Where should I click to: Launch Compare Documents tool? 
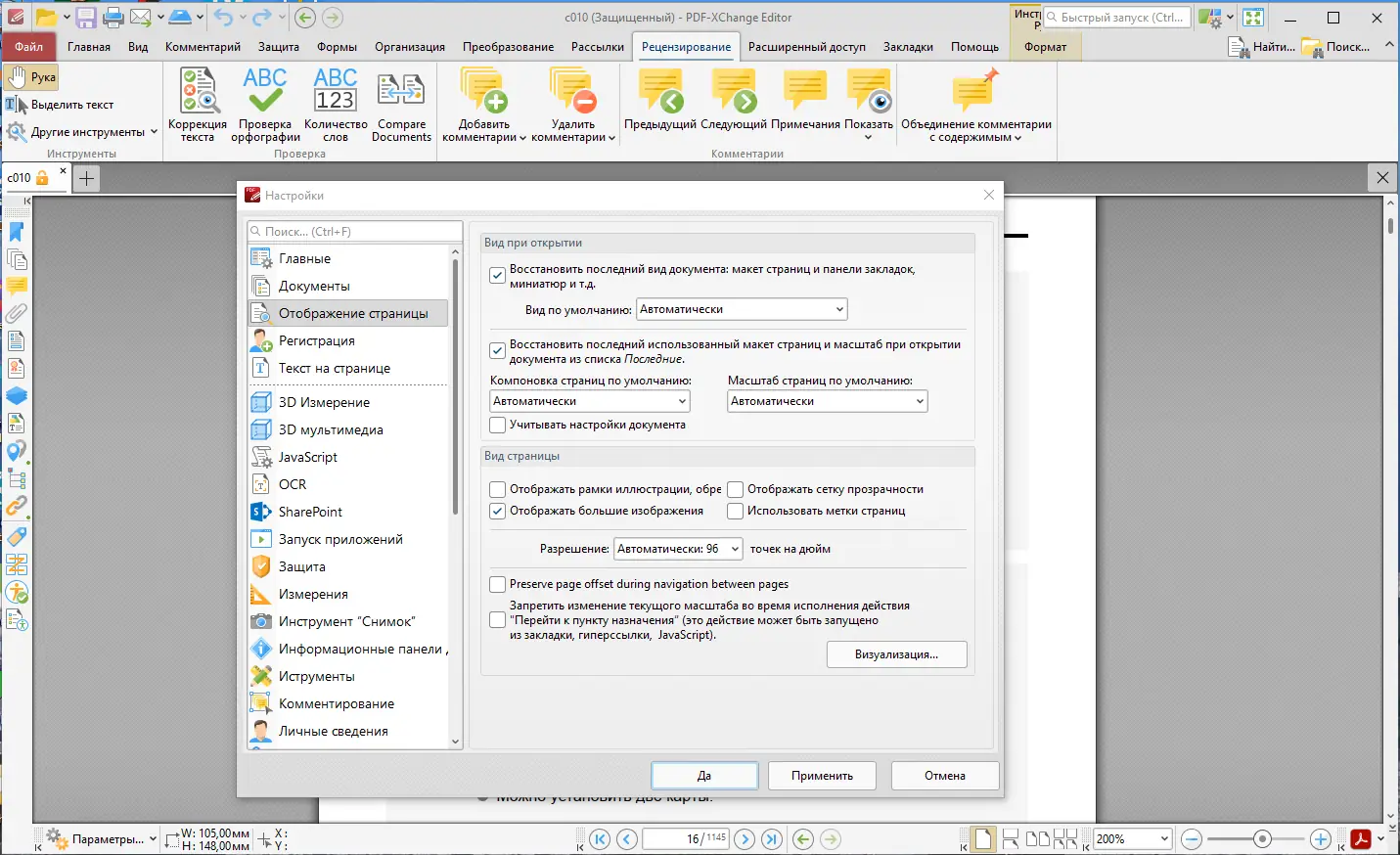tap(400, 98)
